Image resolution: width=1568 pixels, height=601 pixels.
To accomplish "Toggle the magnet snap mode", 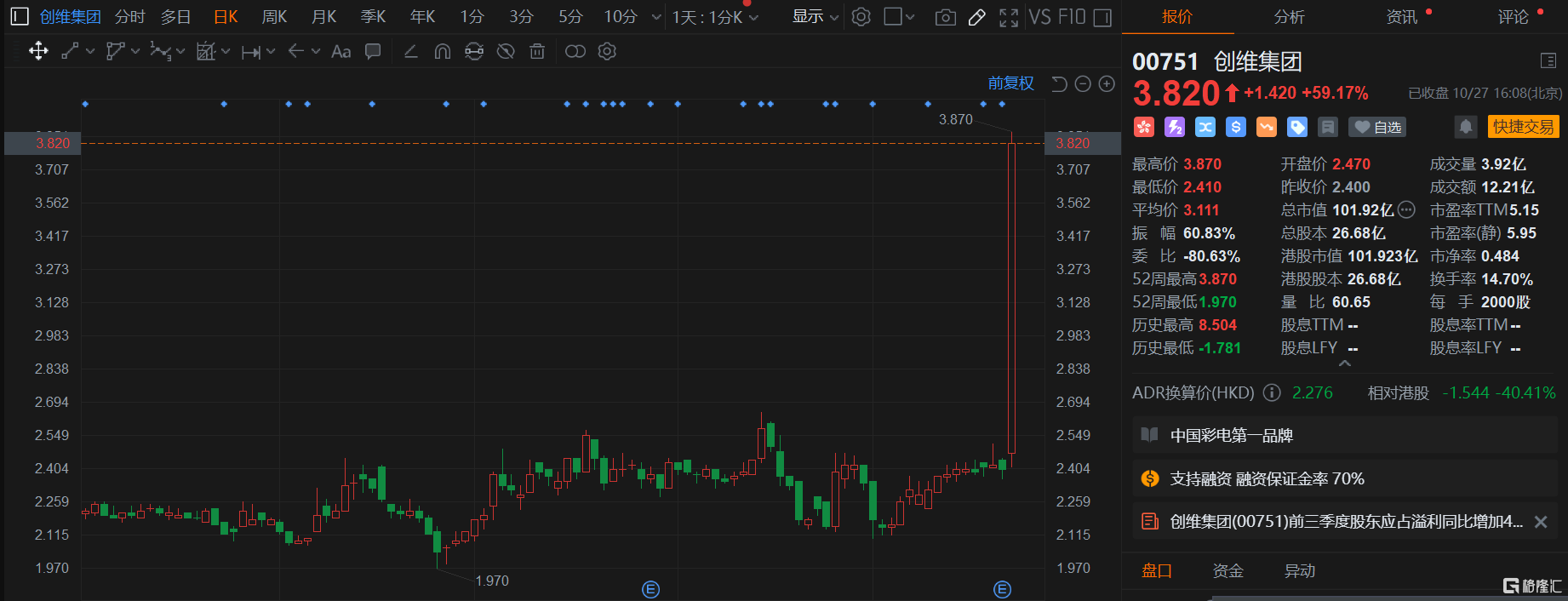I will 442,52.
